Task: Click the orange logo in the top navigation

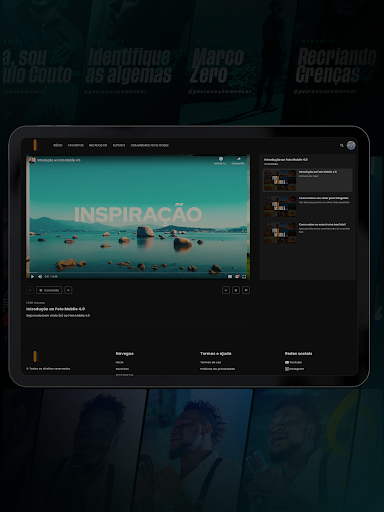Action: [35, 145]
